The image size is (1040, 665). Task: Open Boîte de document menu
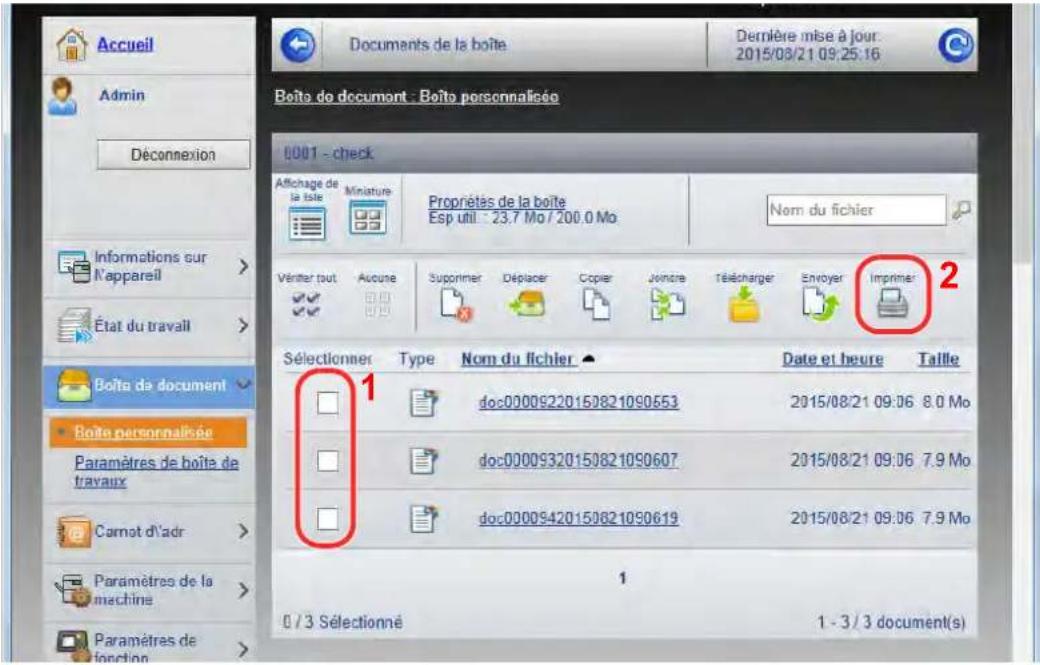(x=149, y=386)
